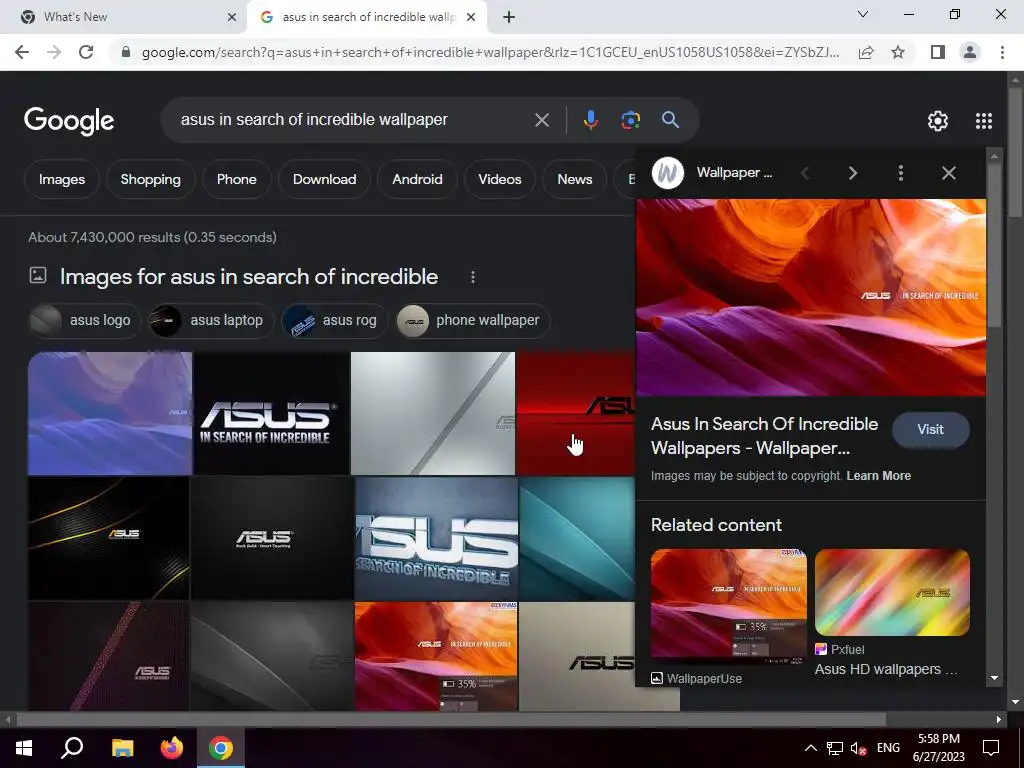Bookmark this page with the star icon

coord(898,52)
